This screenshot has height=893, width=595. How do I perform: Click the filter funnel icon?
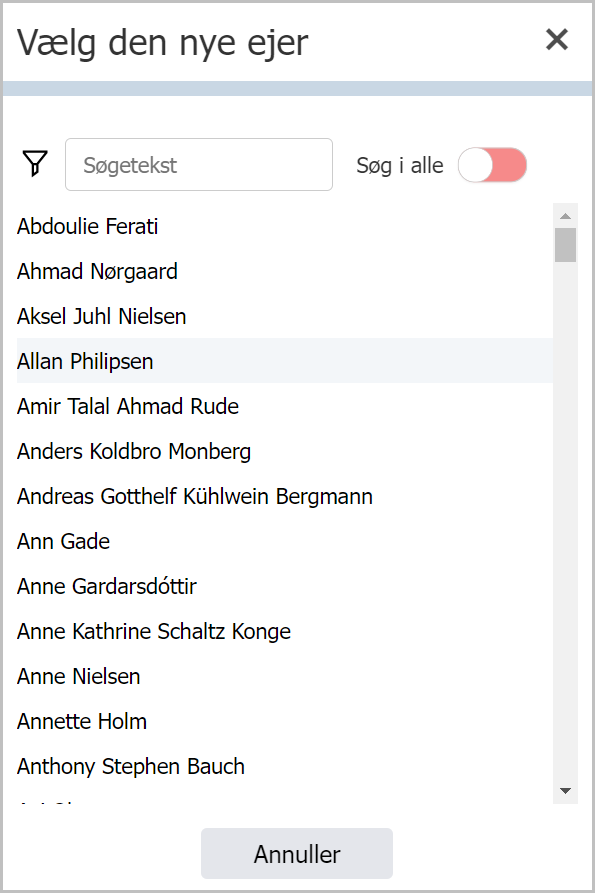tap(35, 163)
